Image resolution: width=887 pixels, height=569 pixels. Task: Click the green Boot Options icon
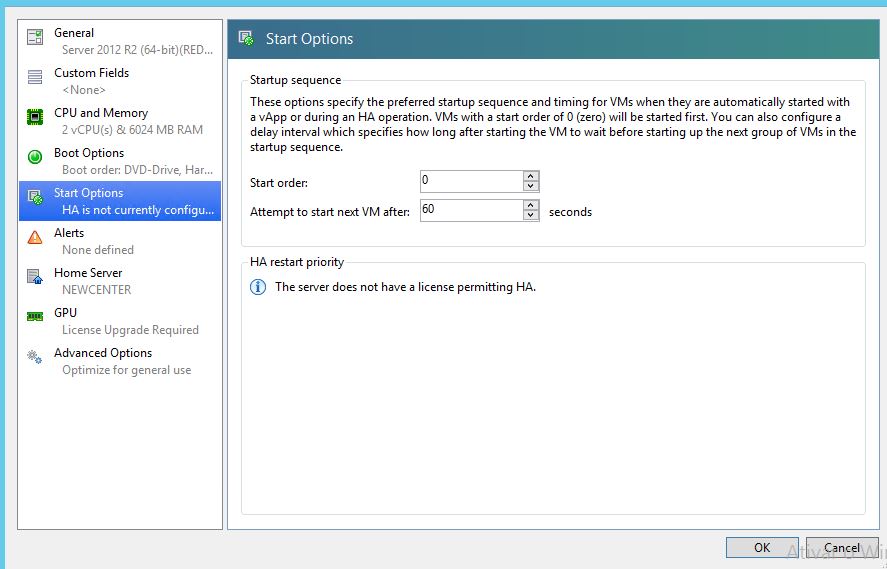(35, 157)
